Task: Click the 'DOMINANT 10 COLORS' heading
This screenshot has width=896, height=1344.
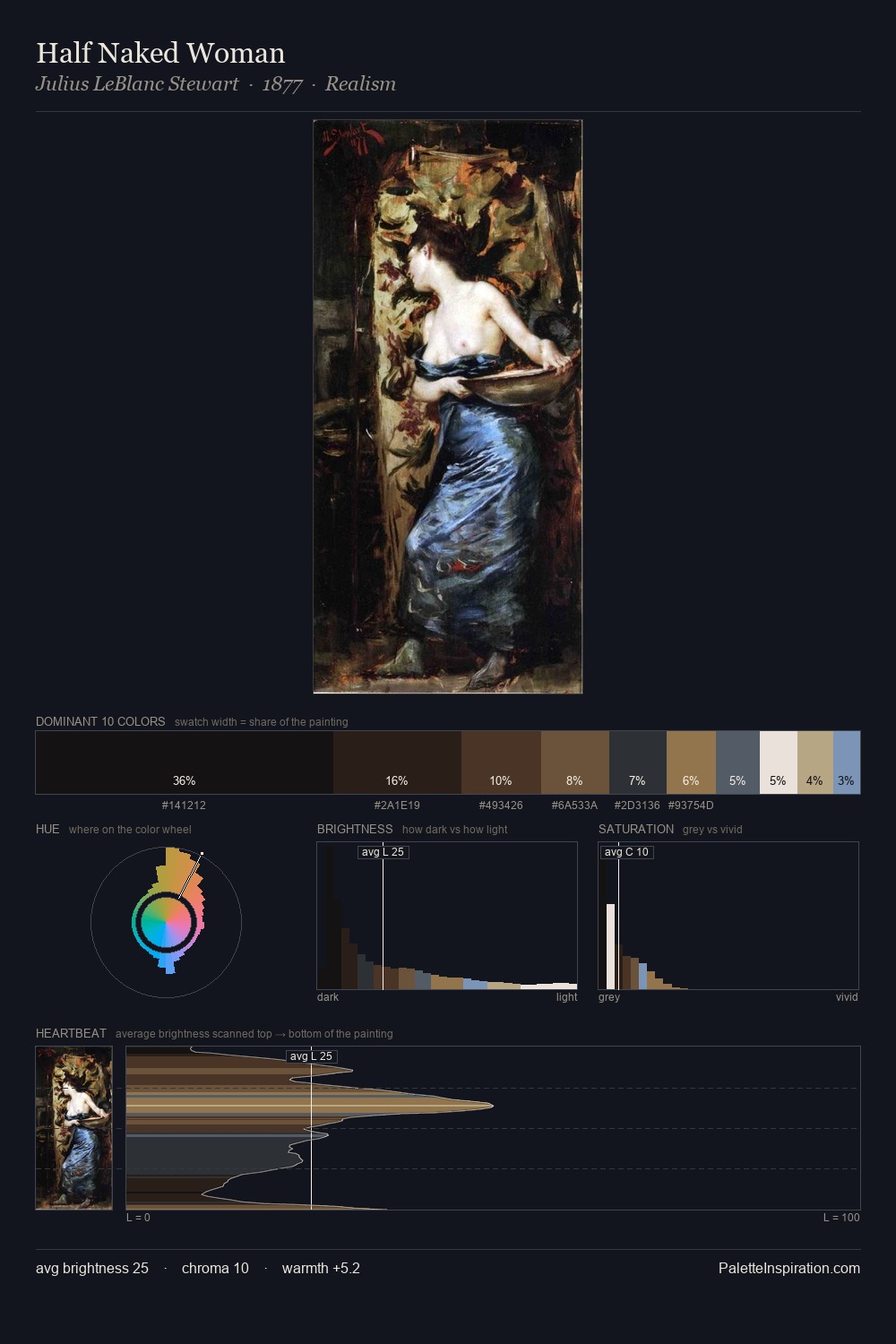Action: click(x=100, y=721)
